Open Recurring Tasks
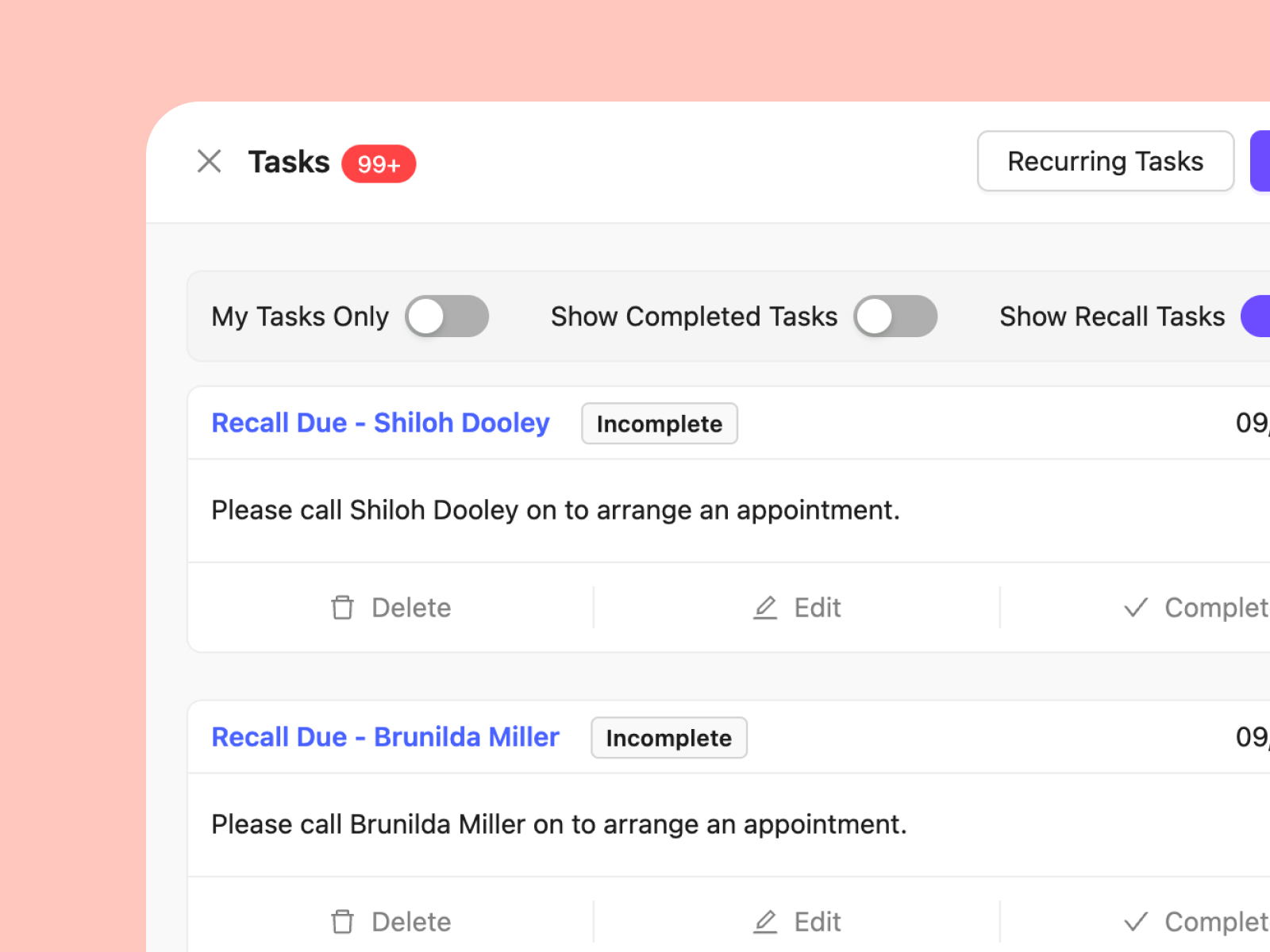The width and height of the screenshot is (1270, 952). (1105, 161)
